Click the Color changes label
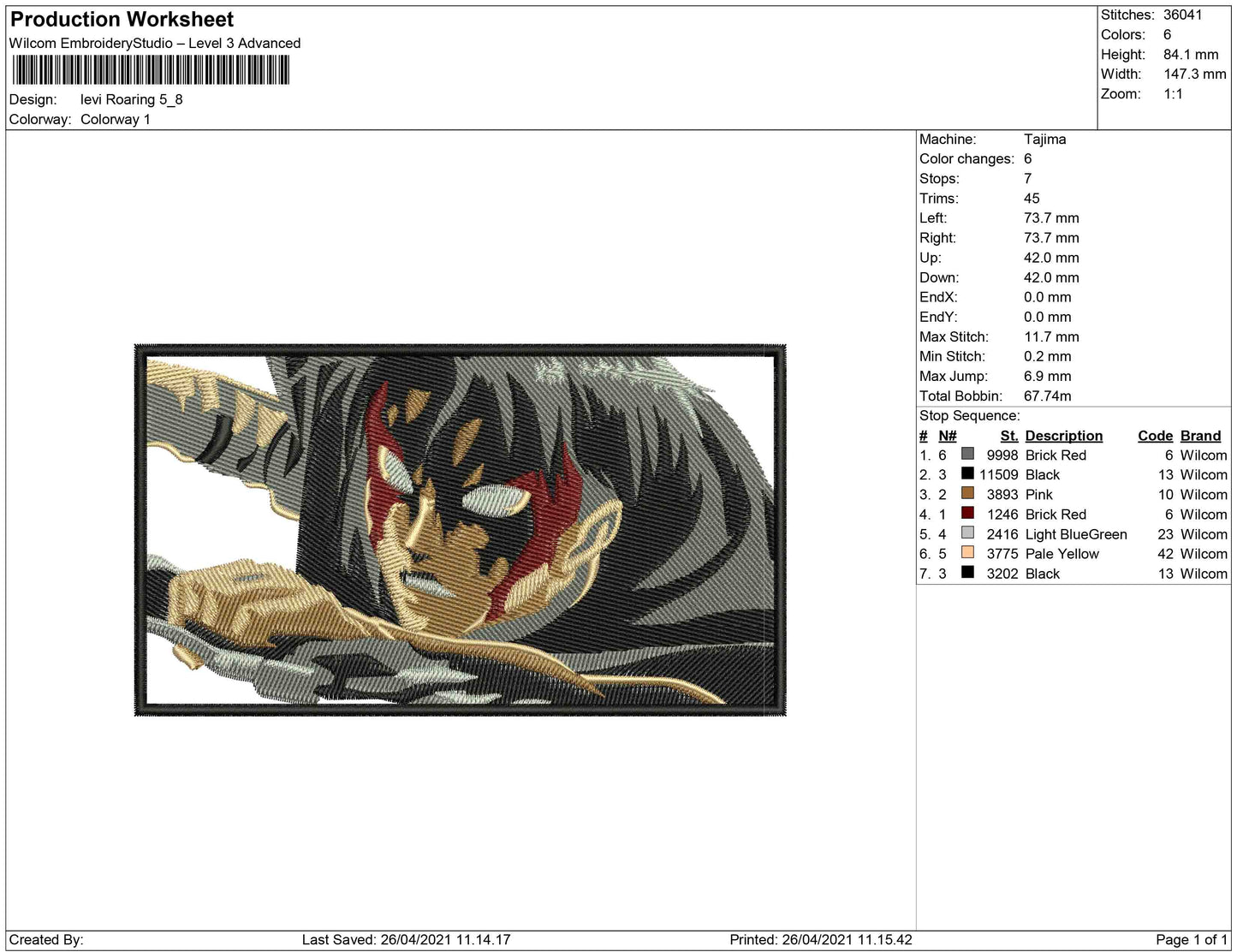This screenshot has height=952, width=1237. (x=966, y=158)
